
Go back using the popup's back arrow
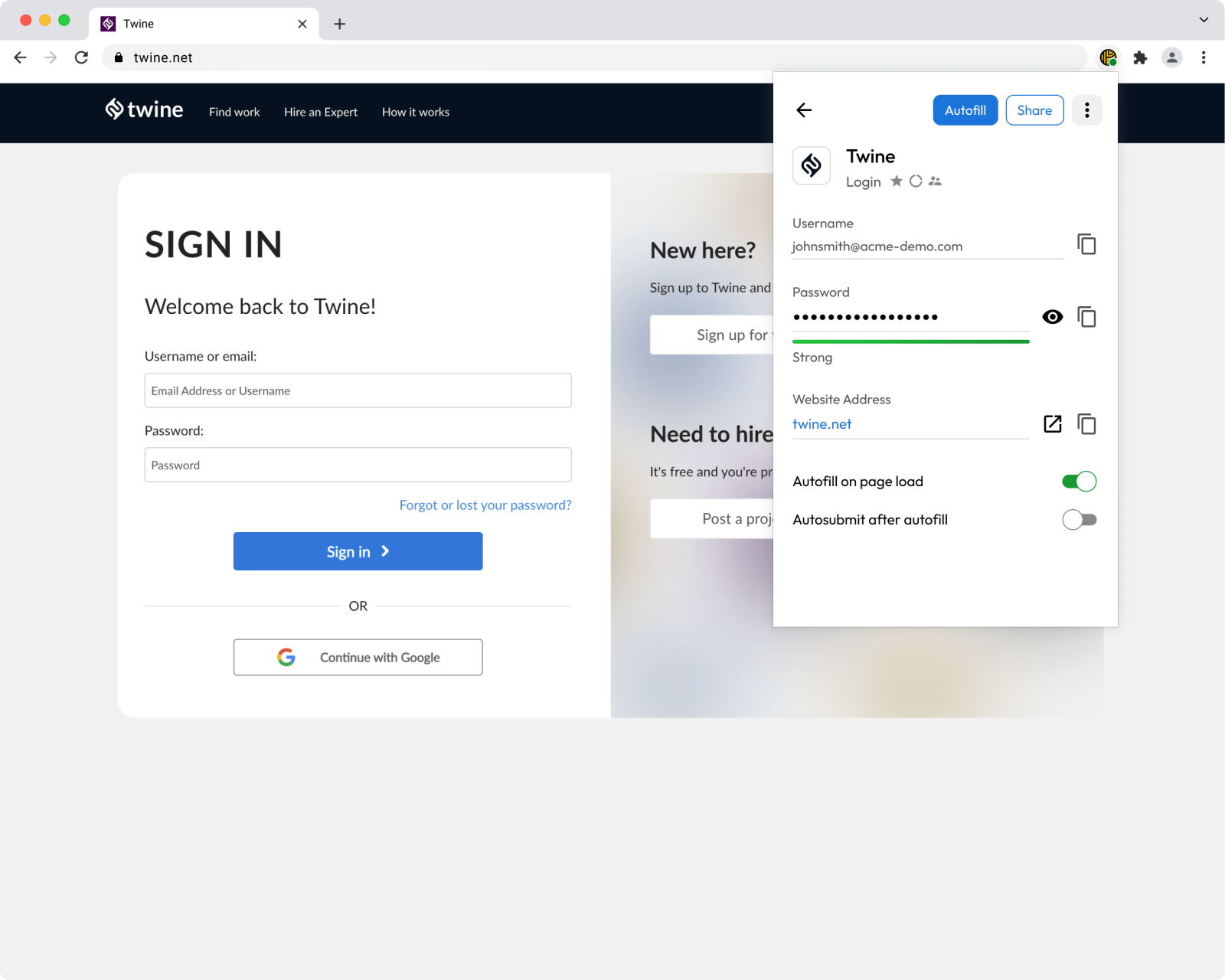pos(803,109)
